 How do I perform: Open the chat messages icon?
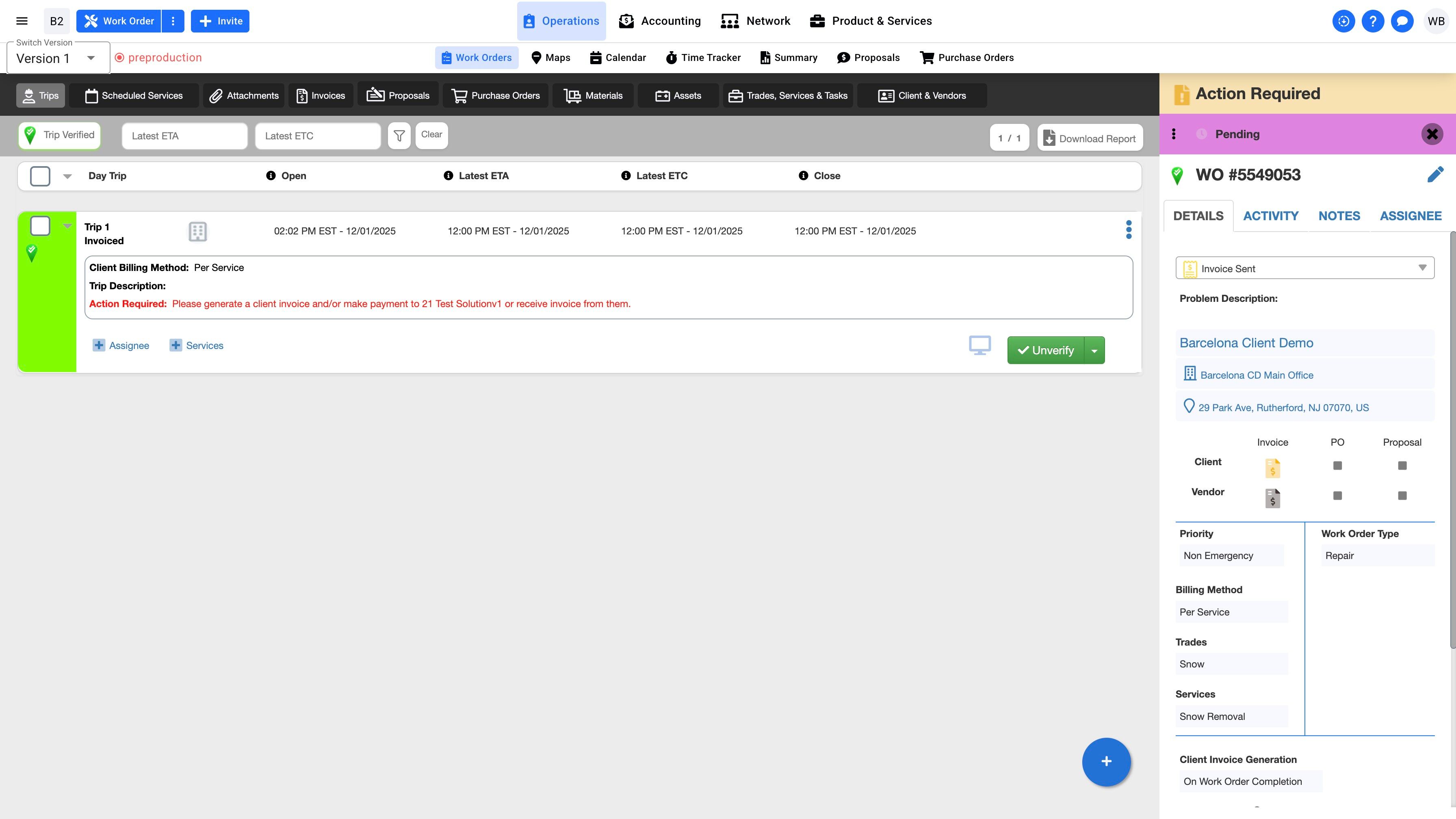[x=1402, y=21]
